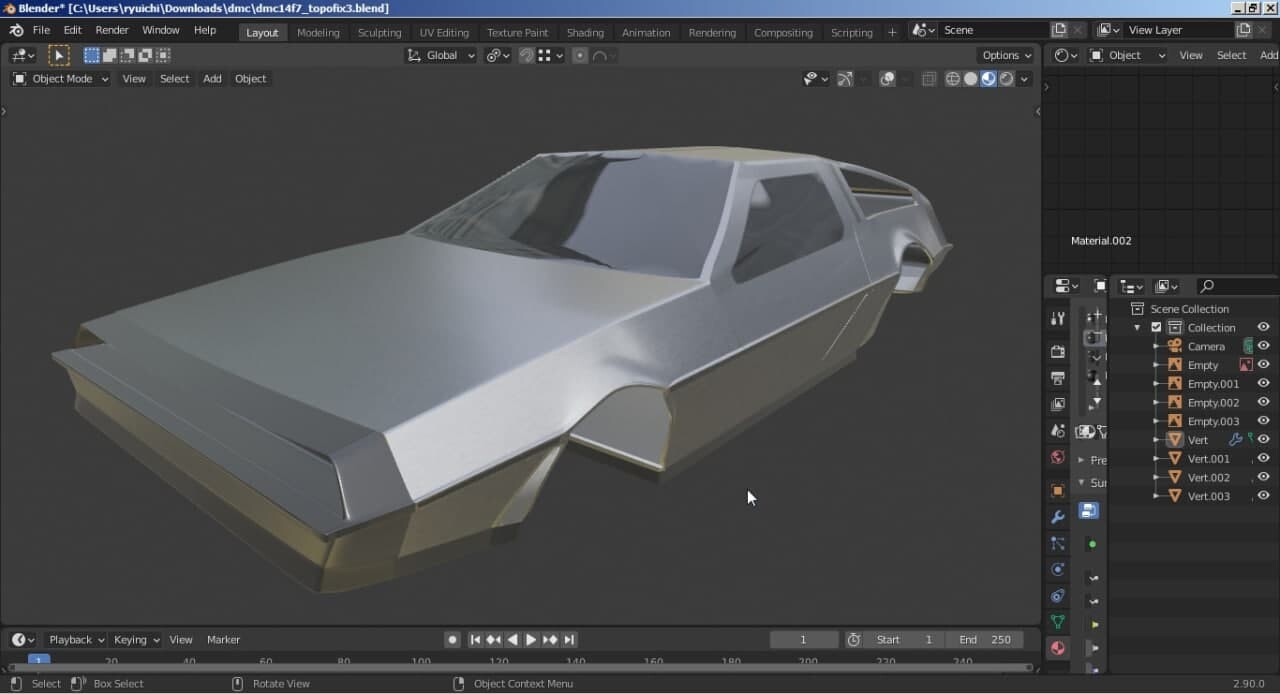Switch to wireframe shading
The width and height of the screenshot is (1280, 694).
click(x=953, y=79)
